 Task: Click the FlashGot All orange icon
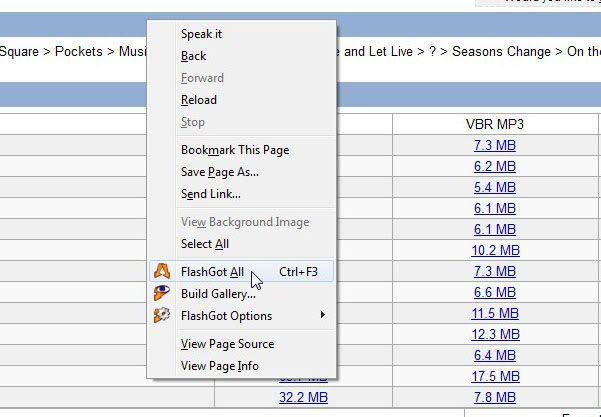tap(161, 271)
